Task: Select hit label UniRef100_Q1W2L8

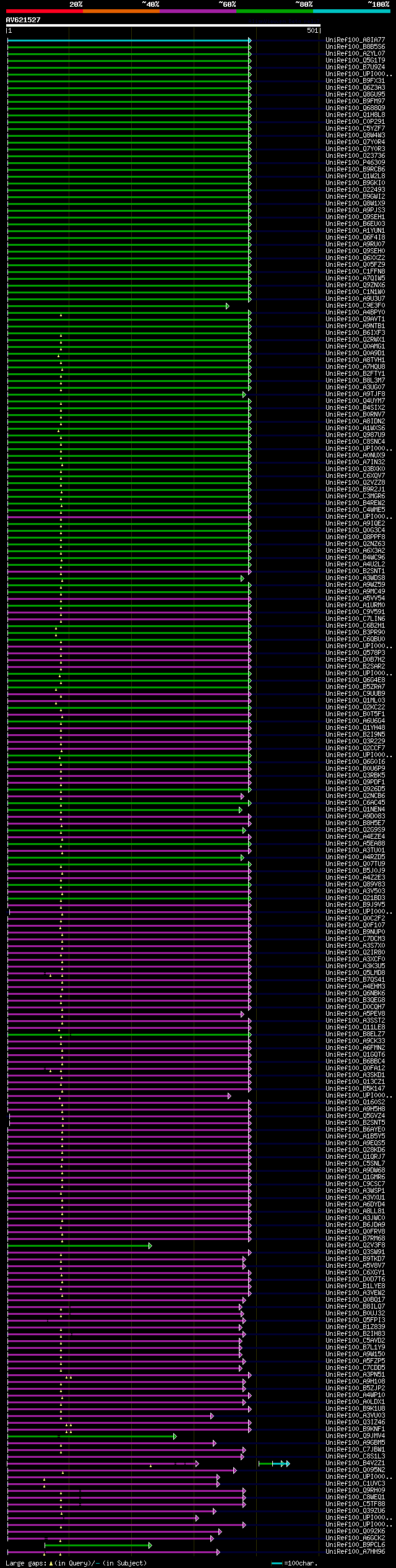Action: [x=355, y=176]
